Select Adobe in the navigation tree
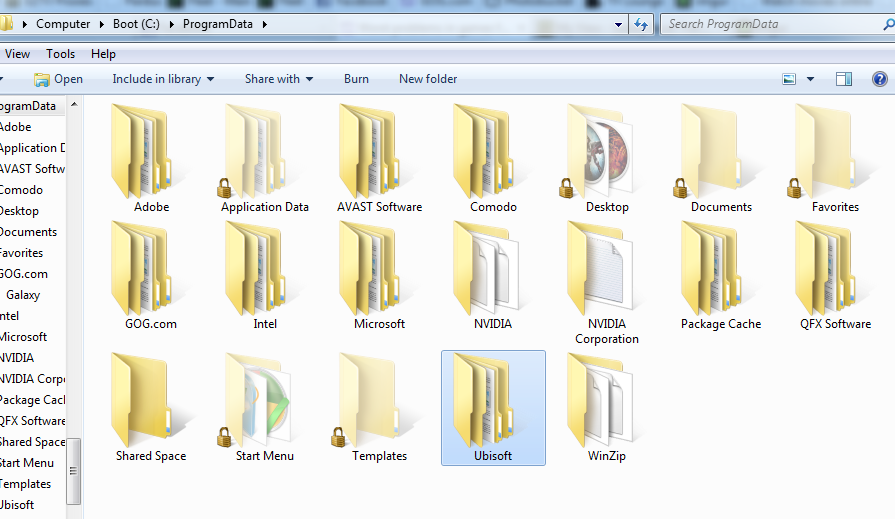 [x=15, y=127]
